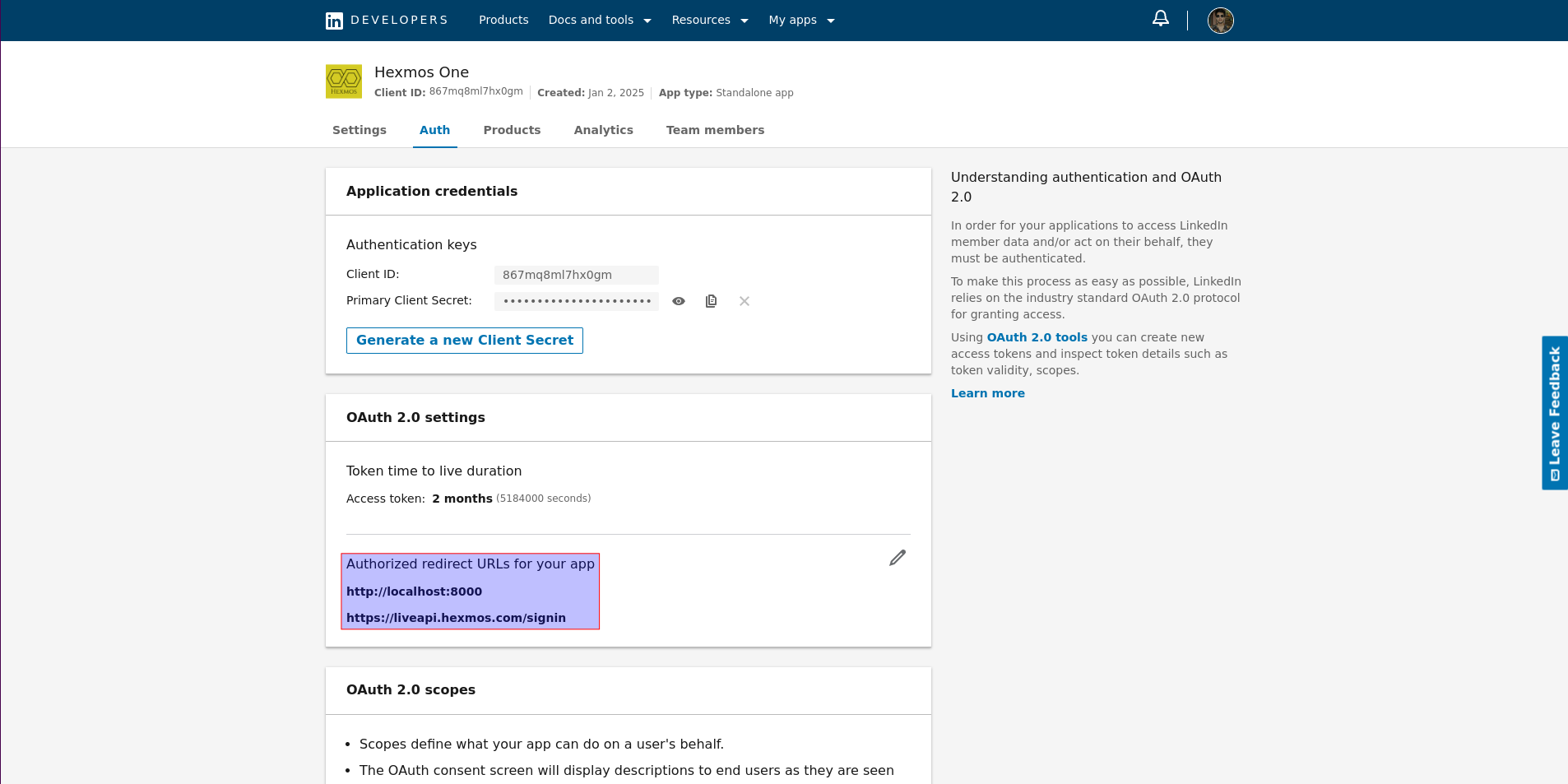Open the Team members tab
This screenshot has width=1568, height=784.
[715, 130]
